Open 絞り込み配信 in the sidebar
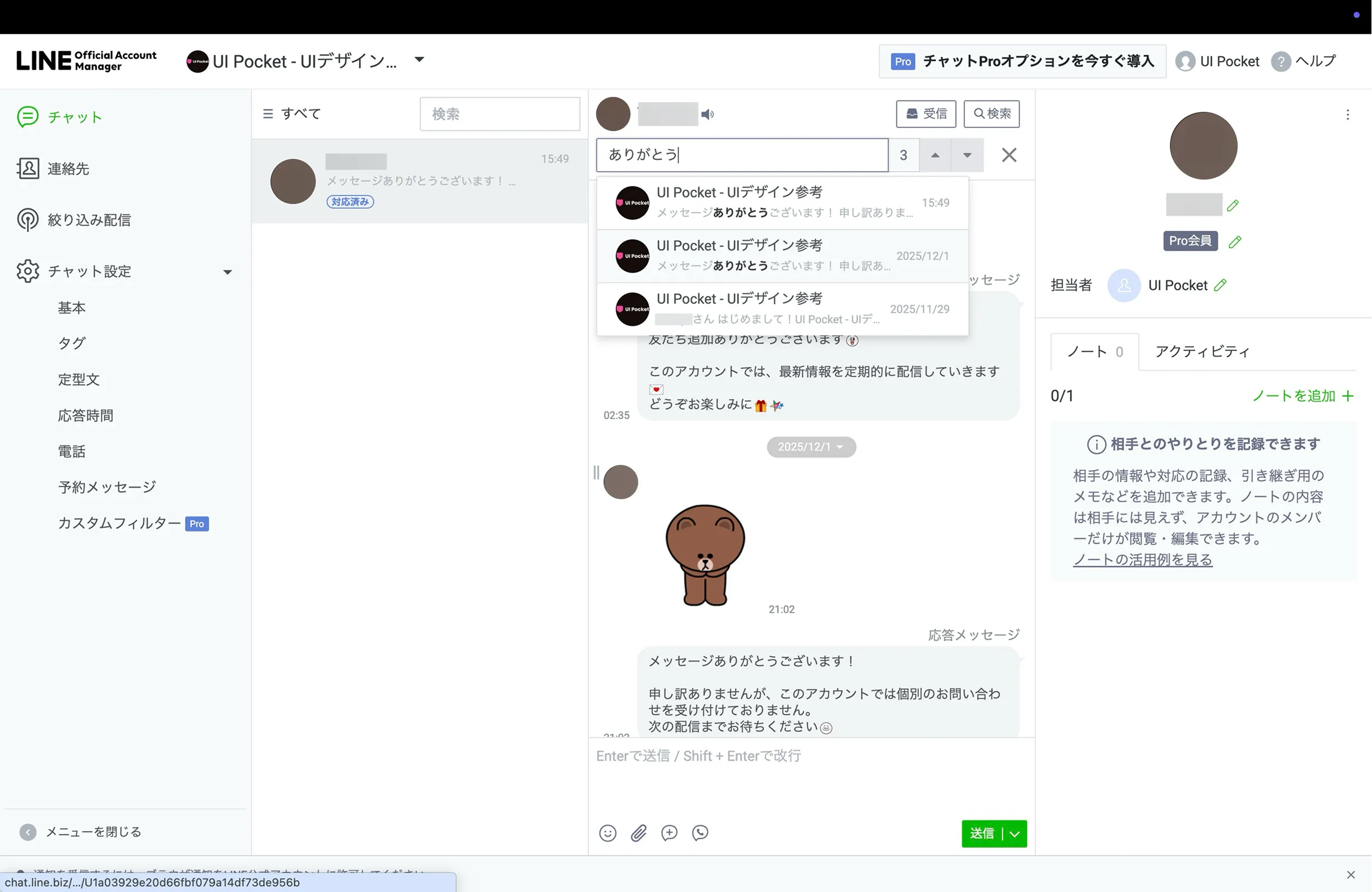 click(x=74, y=220)
